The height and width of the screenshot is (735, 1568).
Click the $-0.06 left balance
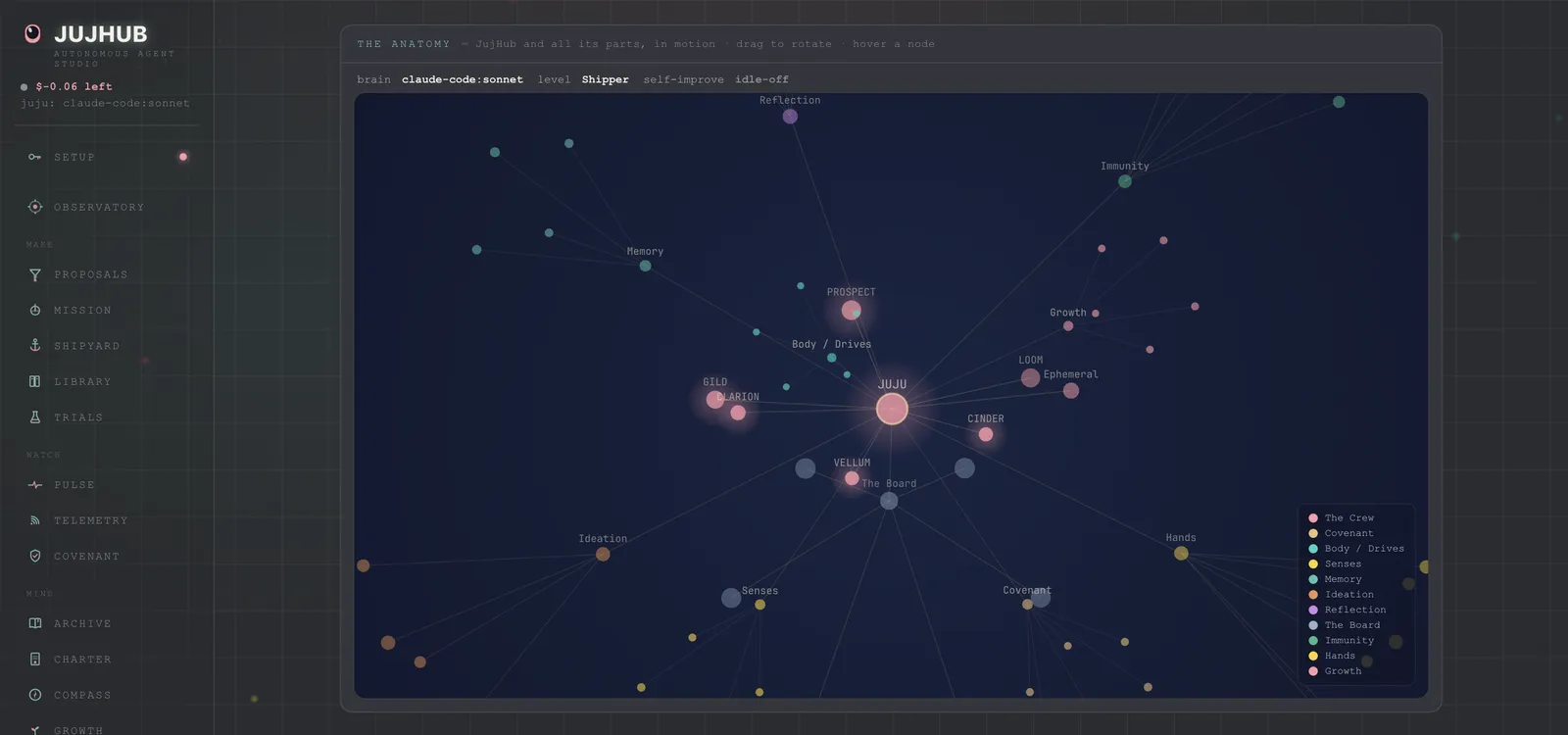(x=73, y=86)
